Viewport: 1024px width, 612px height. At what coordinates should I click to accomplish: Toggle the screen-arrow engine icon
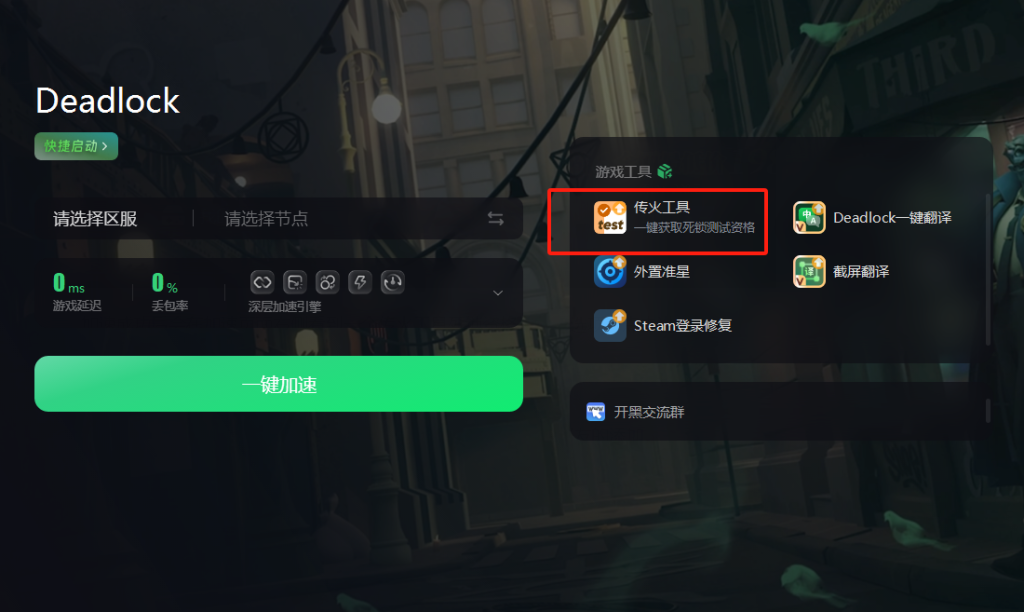coord(295,282)
